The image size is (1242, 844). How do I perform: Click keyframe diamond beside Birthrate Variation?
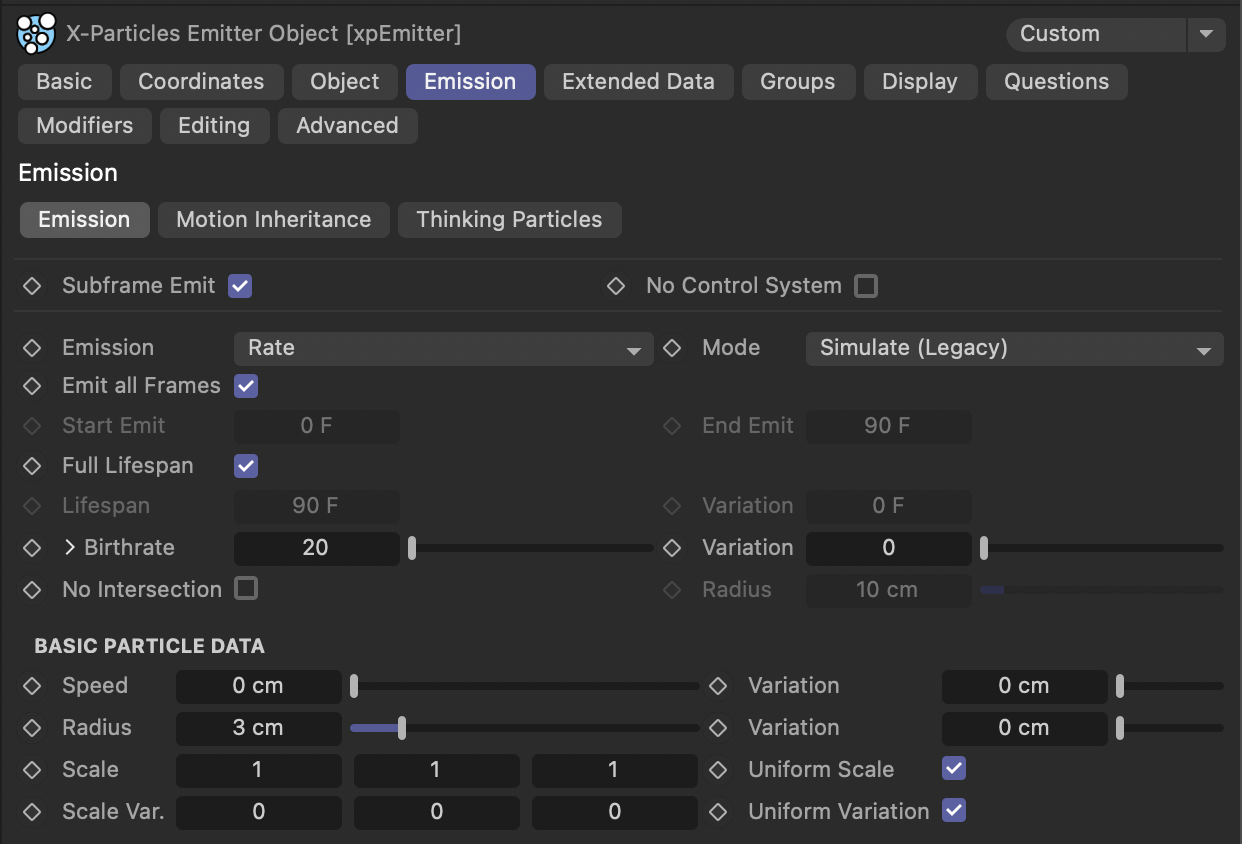[x=672, y=548]
